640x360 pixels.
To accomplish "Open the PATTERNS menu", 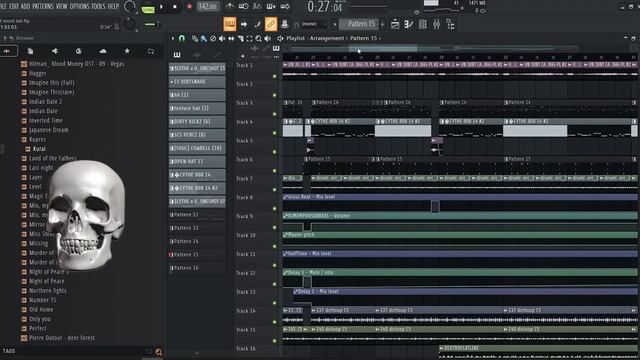I will [43, 6].
